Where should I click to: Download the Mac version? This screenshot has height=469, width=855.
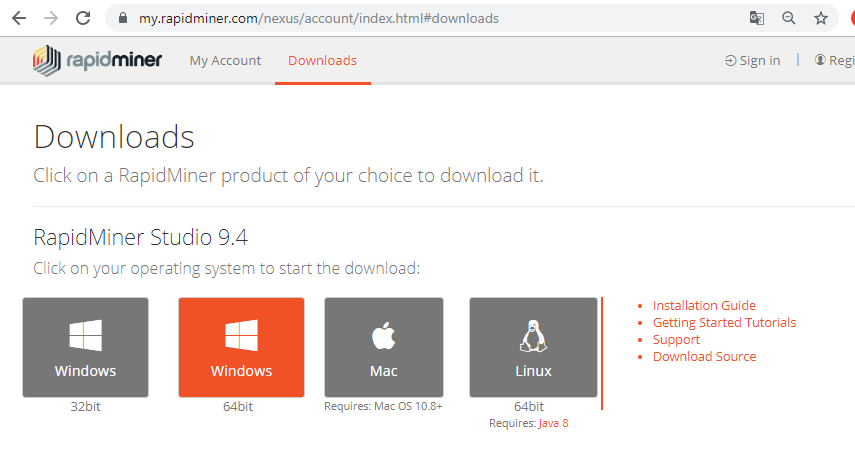(384, 347)
